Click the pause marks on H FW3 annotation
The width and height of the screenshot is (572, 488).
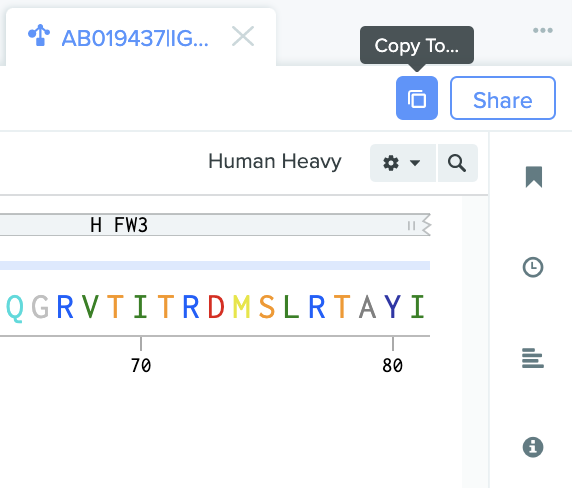tap(411, 226)
